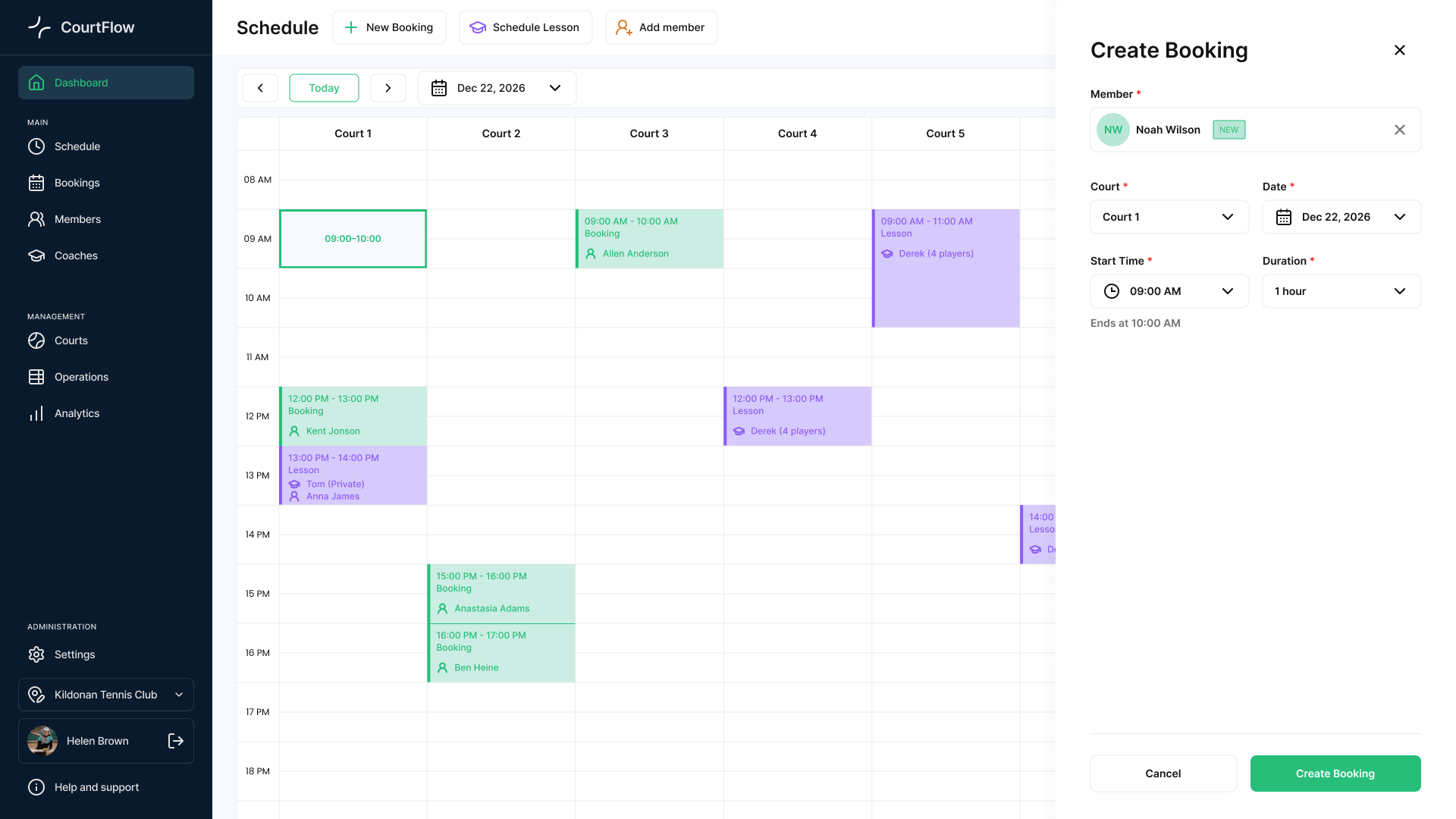1456x819 pixels.
Task: Click the Schedule Lesson button
Action: 526,27
